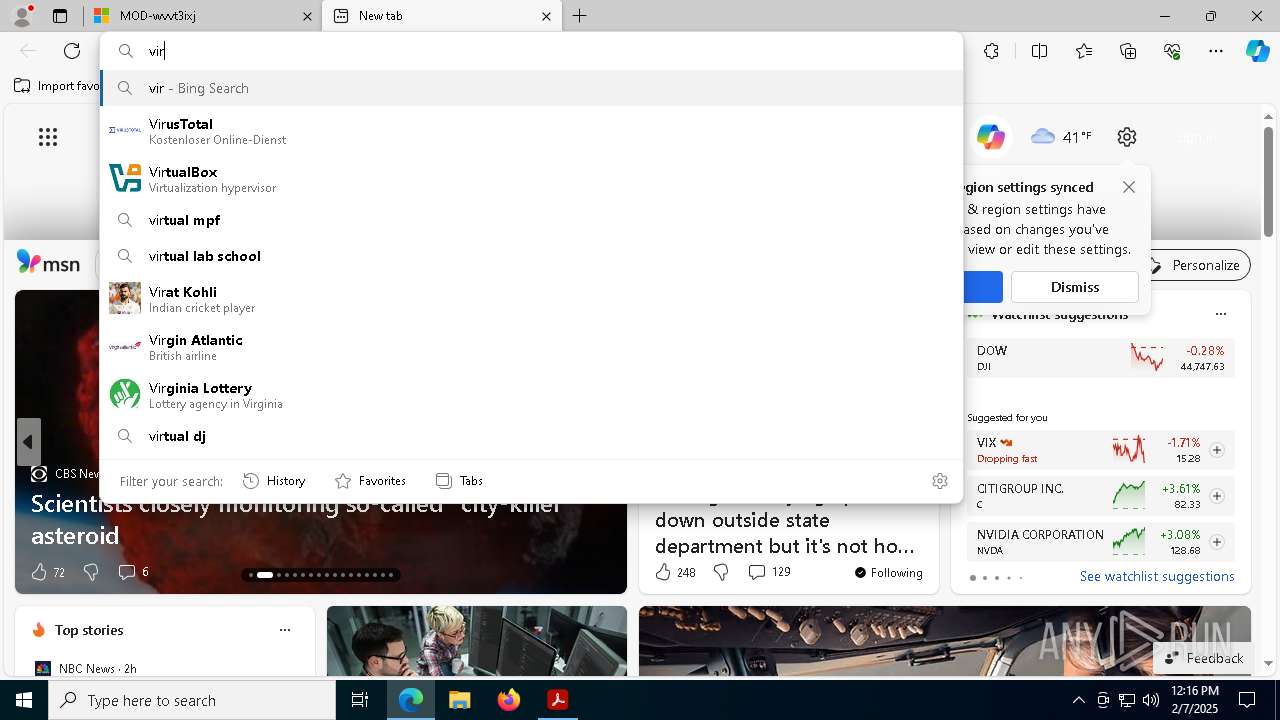Filter search by Tabs
This screenshot has height=720, width=1280.
(x=459, y=481)
